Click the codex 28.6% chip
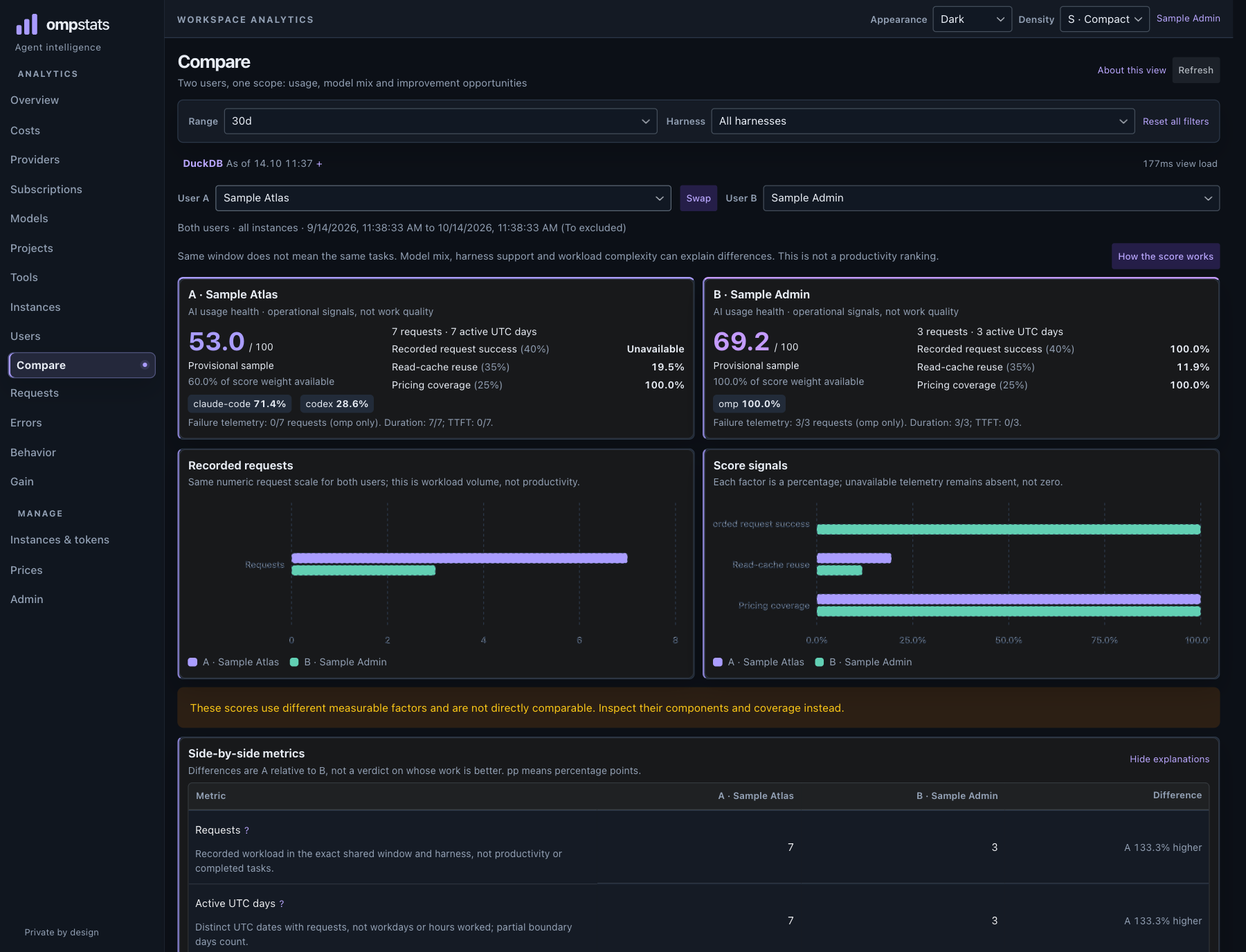The width and height of the screenshot is (1246, 952). click(337, 404)
